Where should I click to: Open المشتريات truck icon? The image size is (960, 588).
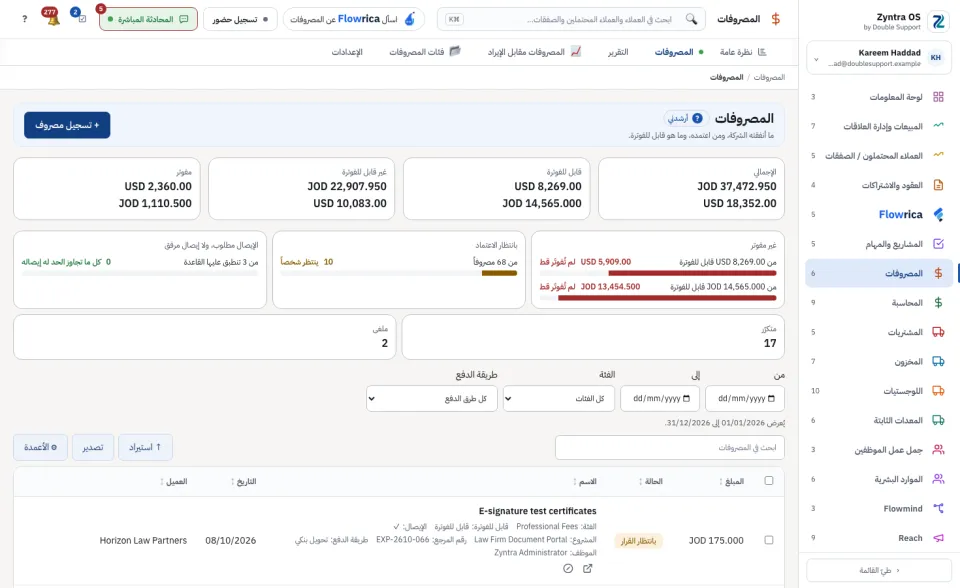(x=938, y=332)
